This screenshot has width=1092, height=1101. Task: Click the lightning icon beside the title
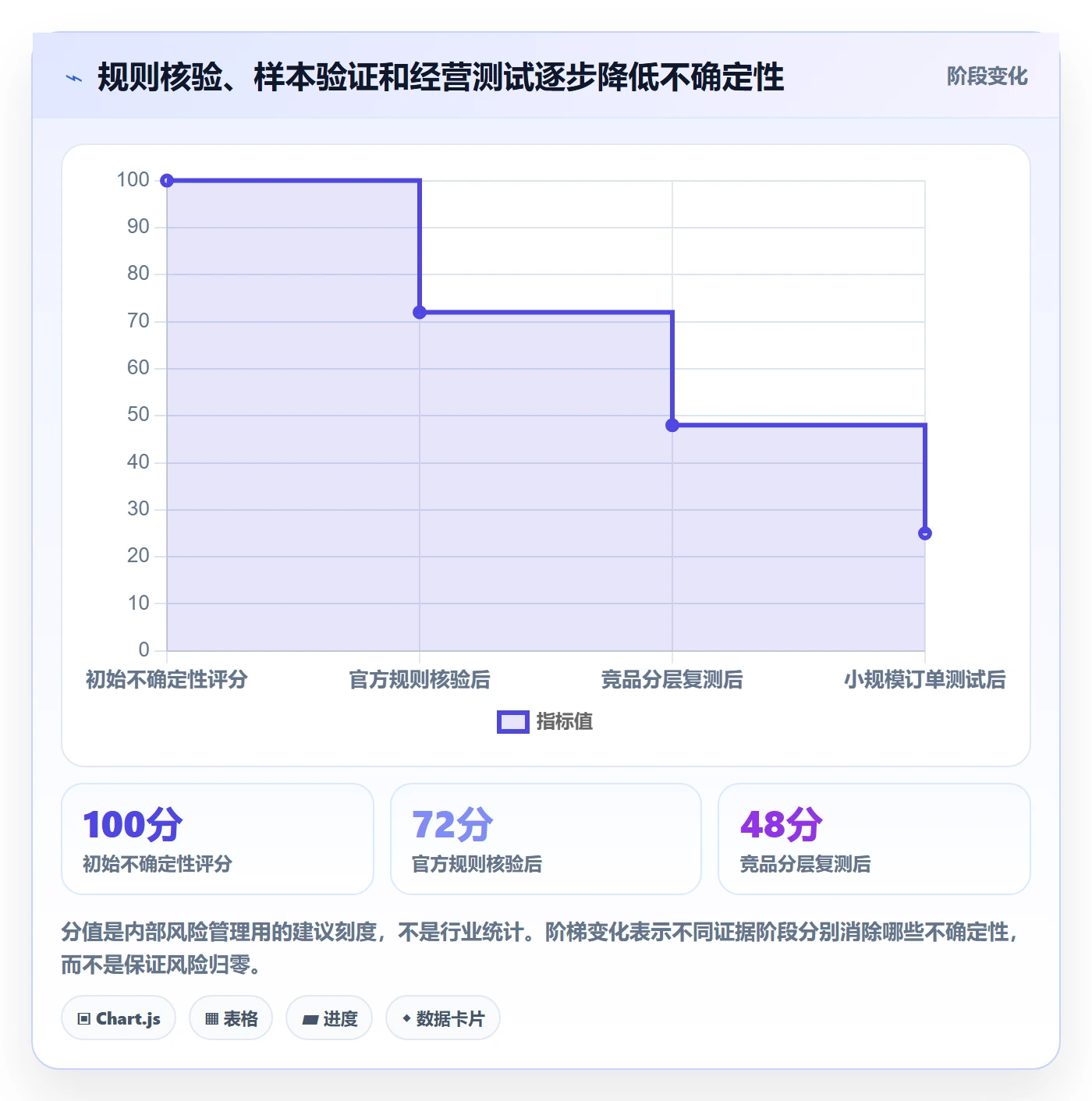coord(74,78)
